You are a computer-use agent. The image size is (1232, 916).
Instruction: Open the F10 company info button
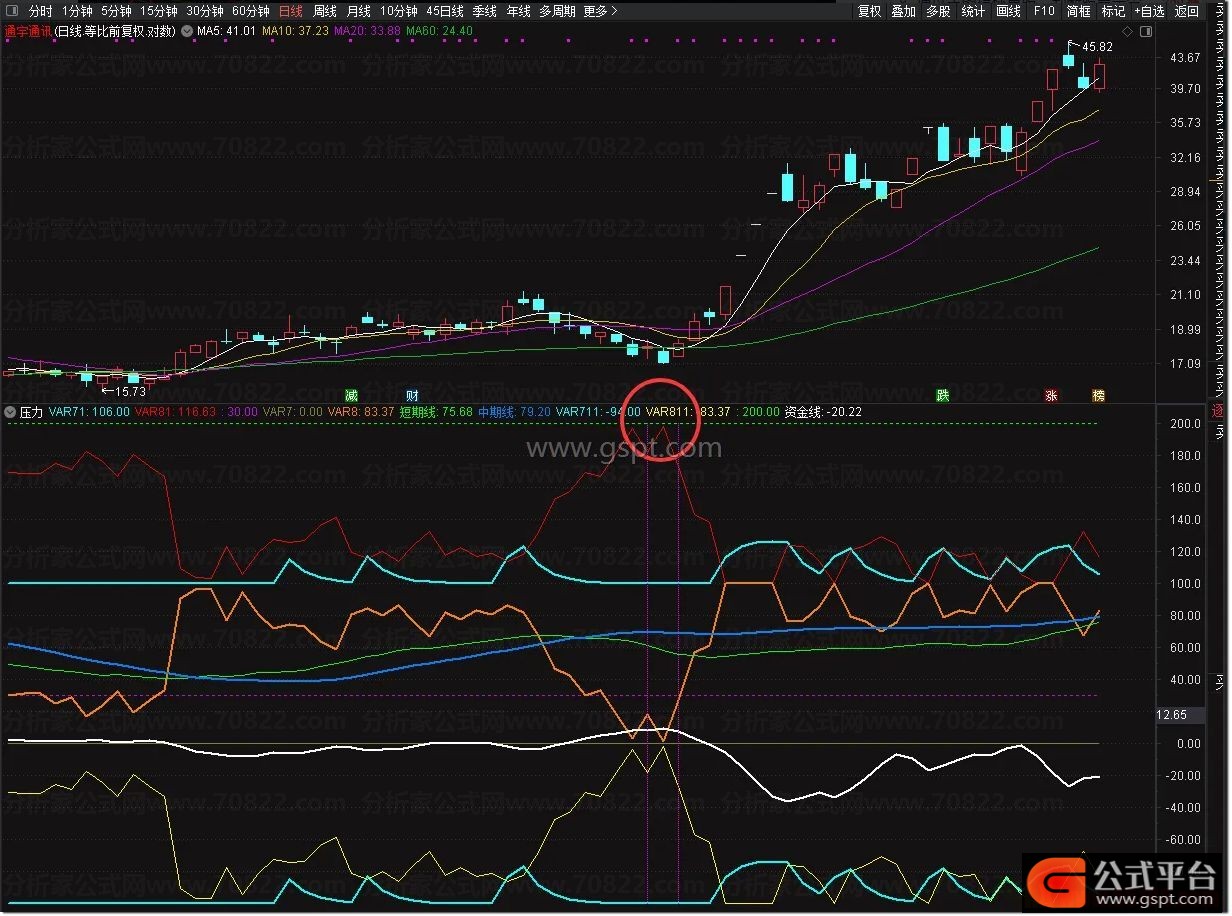tap(1044, 11)
